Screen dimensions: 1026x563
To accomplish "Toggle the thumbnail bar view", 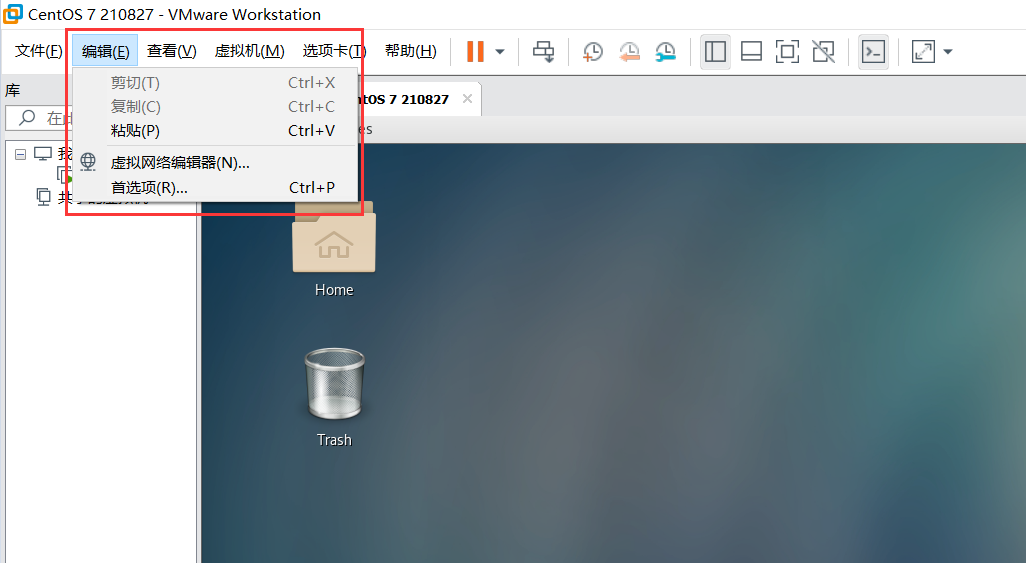I will (751, 52).
